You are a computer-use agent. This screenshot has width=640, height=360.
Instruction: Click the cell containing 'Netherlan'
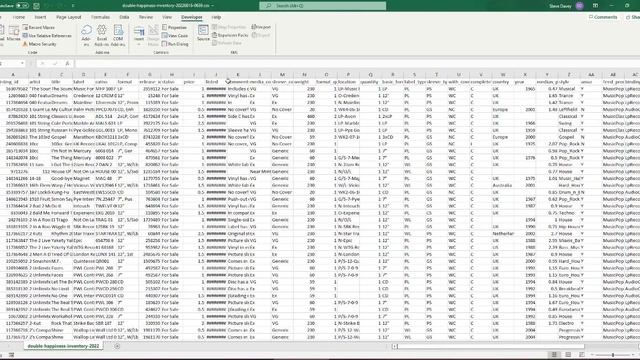pos(503,234)
